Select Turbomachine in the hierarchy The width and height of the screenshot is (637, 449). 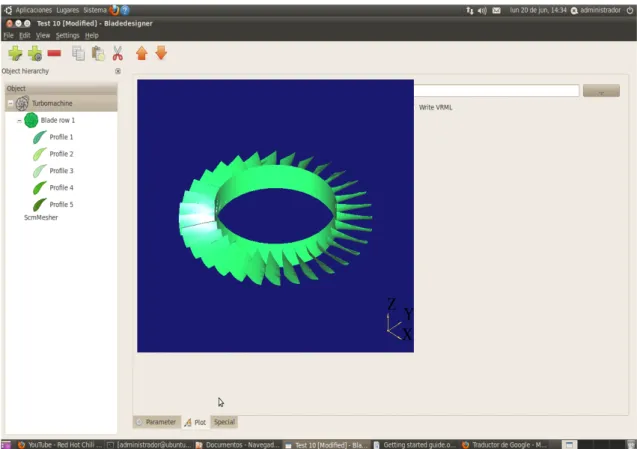click(52, 103)
